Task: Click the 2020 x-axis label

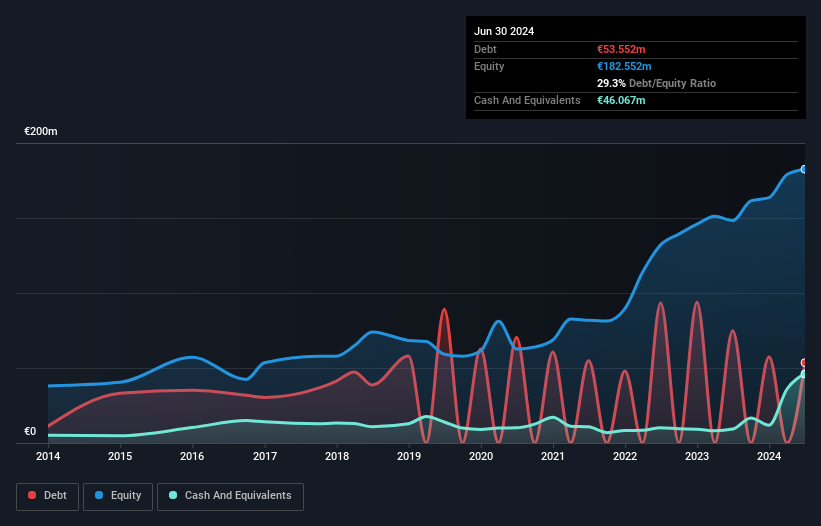Action: point(481,456)
